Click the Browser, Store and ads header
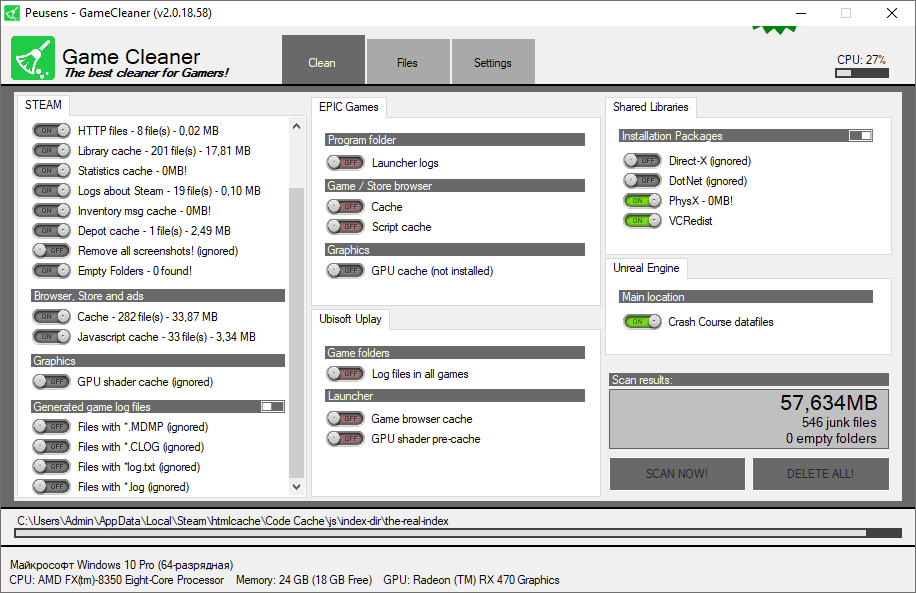 158,296
